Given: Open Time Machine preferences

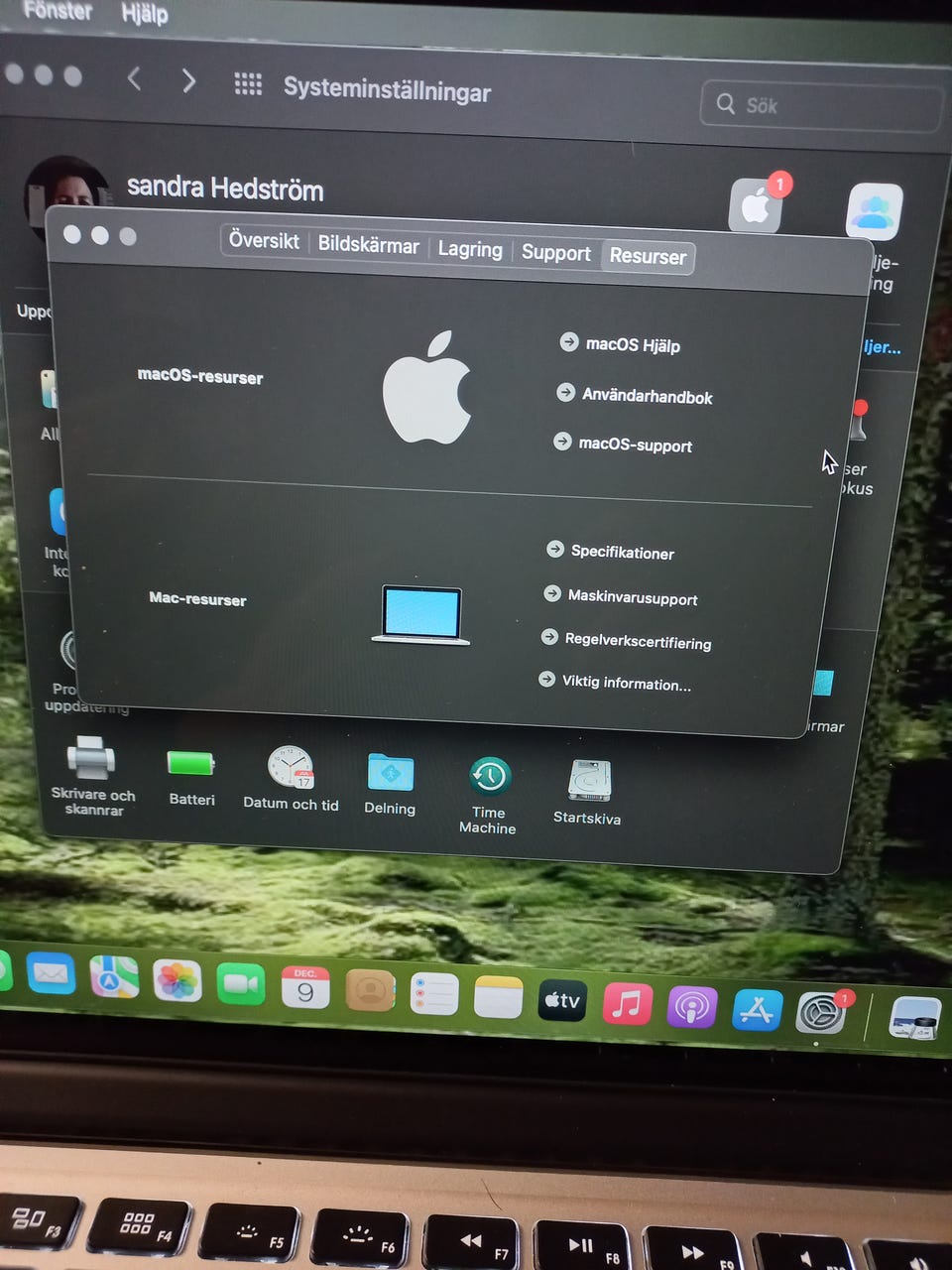Looking at the screenshot, I should click(488, 795).
